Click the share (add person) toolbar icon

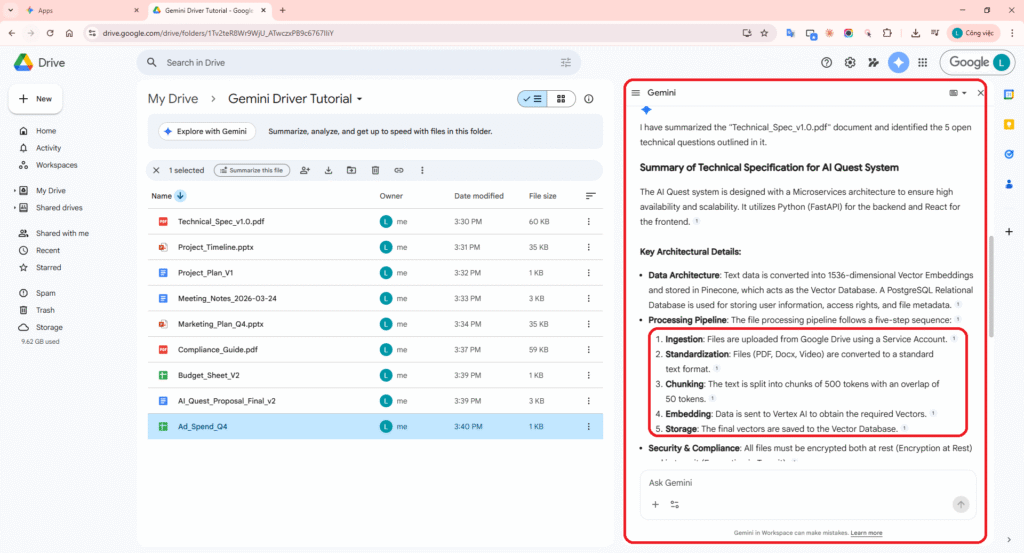(305, 170)
